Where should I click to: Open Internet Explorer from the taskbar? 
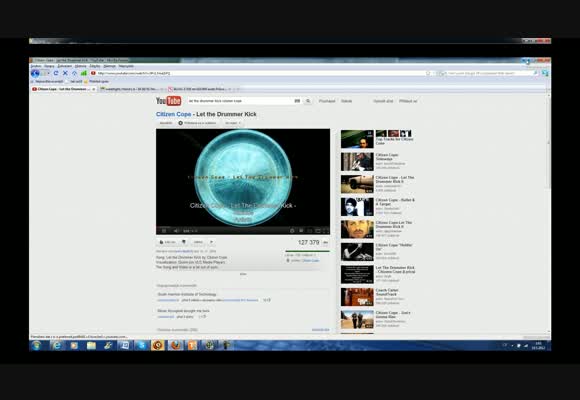coord(57,345)
